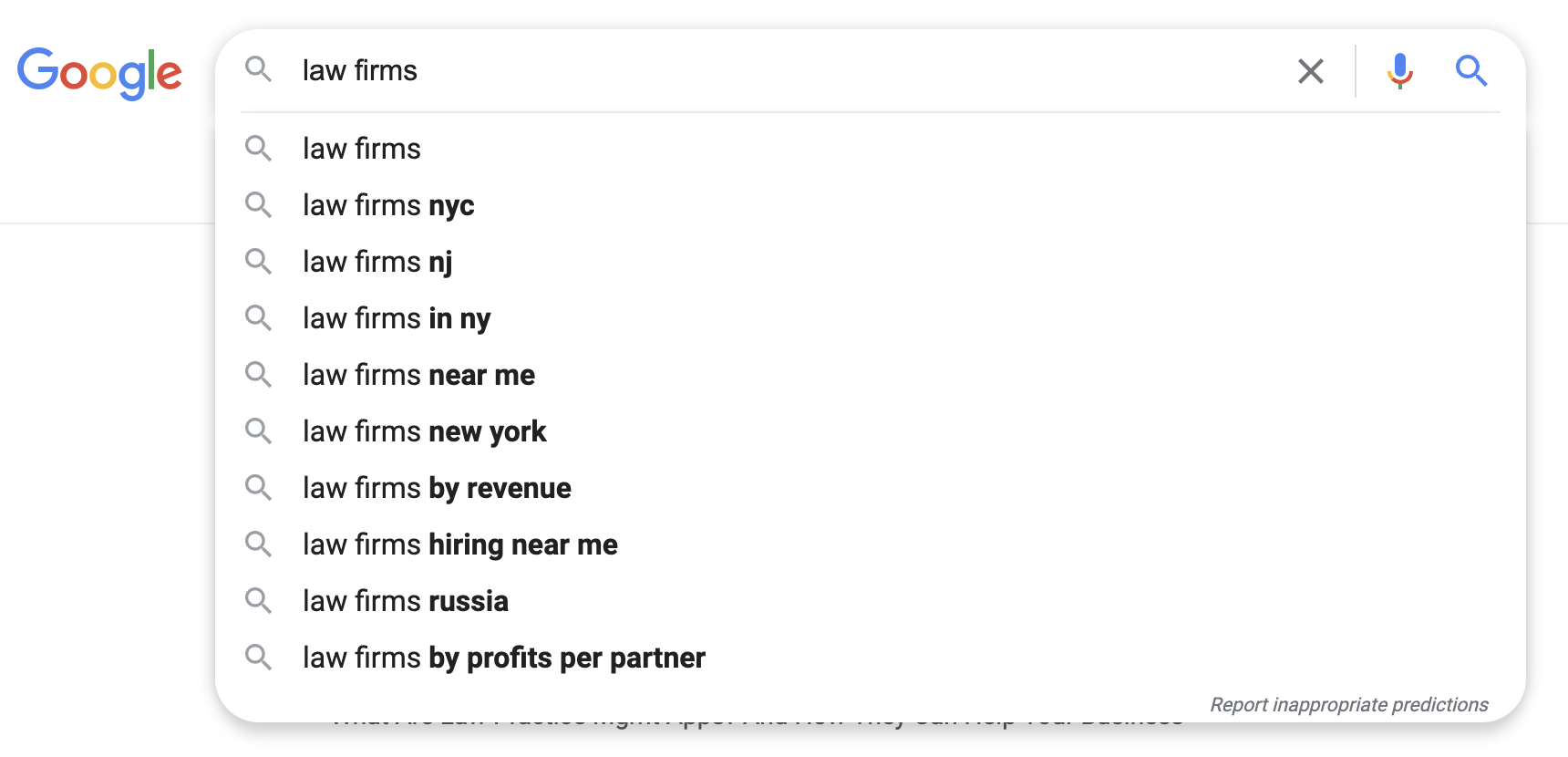The width and height of the screenshot is (1568, 757).
Task: Pick the 'law firms nj' suggestion
Action: coord(377,262)
